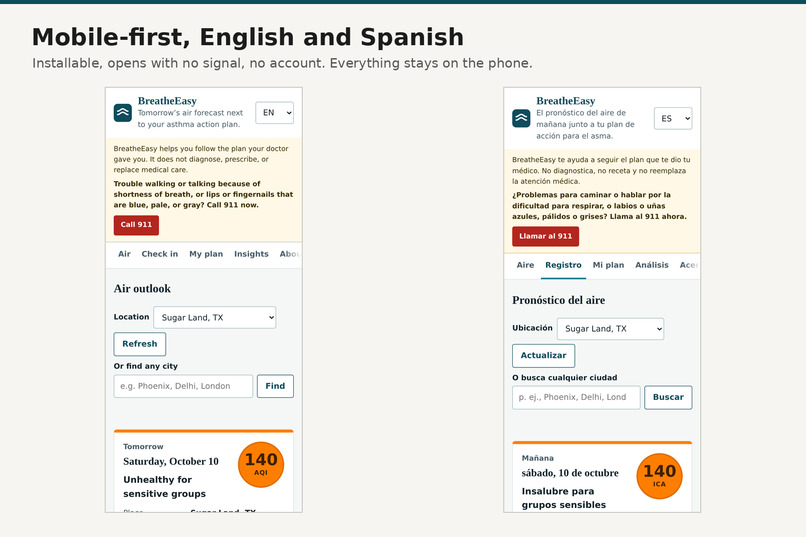Viewport: 806px width, 537px height.
Task: Click 'Saturday, October 10' forecast date
Action: 171,461
